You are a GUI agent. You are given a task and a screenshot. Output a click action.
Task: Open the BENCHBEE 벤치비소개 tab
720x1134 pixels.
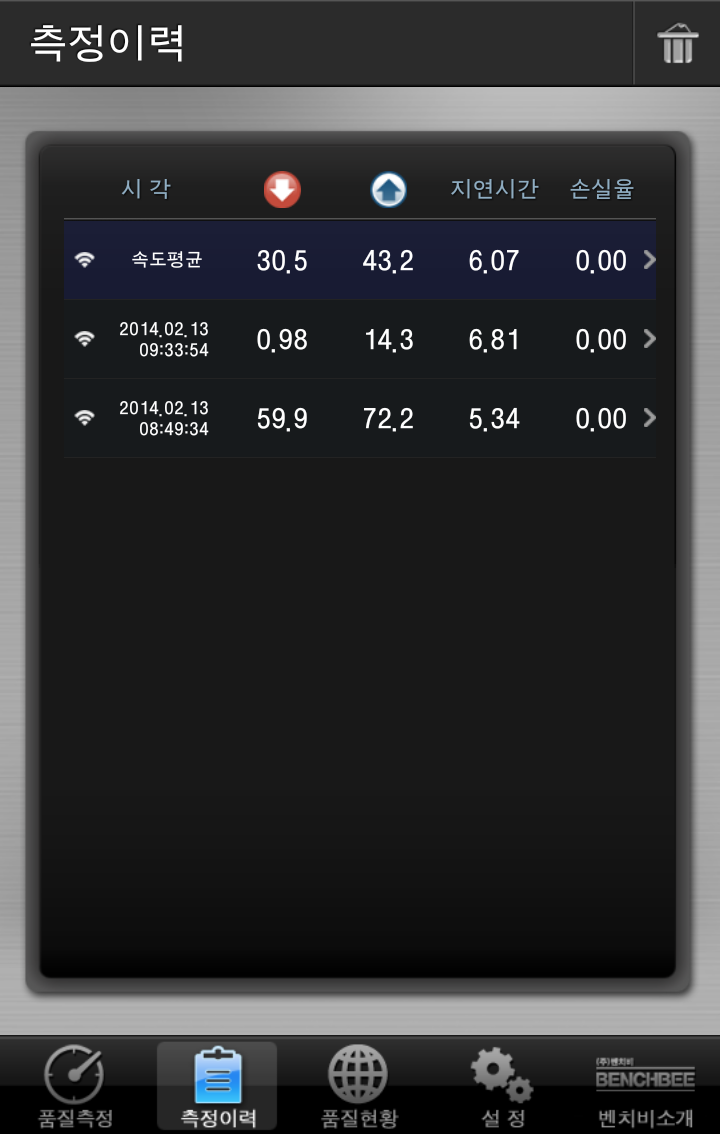(x=645, y=1086)
